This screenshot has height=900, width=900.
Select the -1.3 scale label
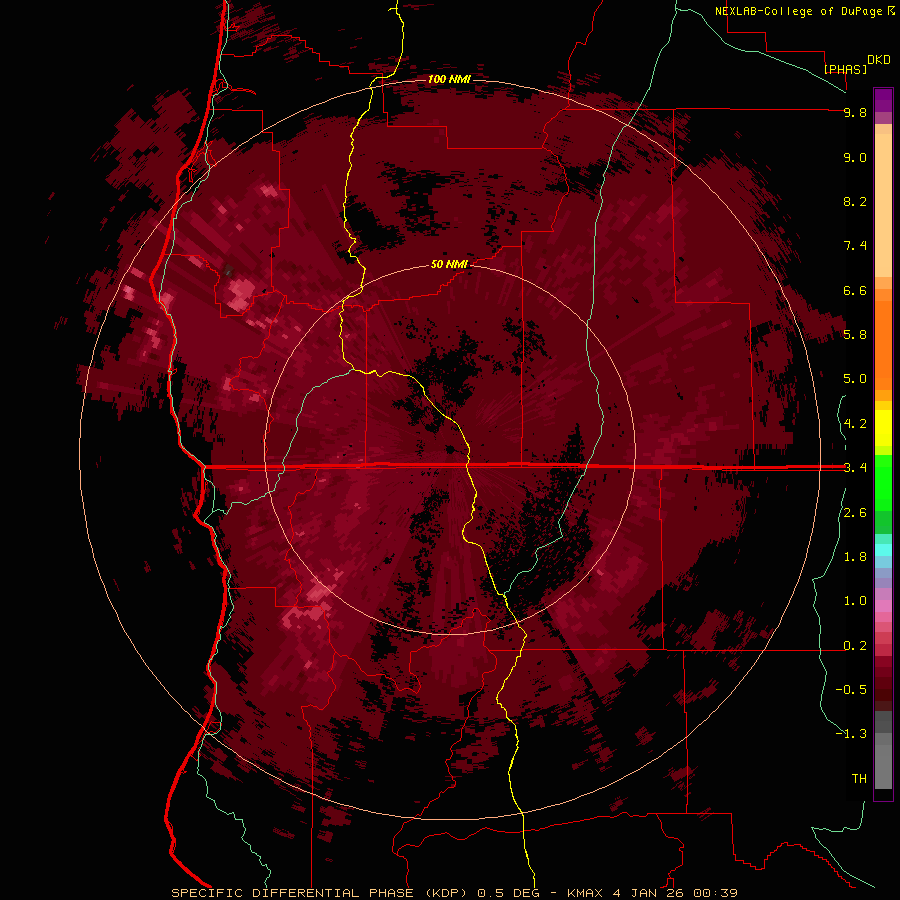coord(851,734)
